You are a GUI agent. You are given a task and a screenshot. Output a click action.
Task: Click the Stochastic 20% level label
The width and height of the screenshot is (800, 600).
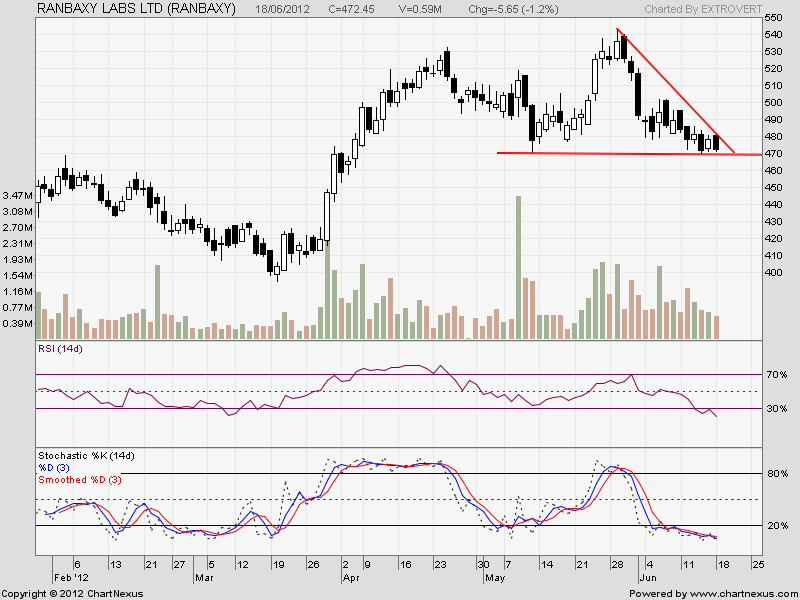click(x=777, y=526)
